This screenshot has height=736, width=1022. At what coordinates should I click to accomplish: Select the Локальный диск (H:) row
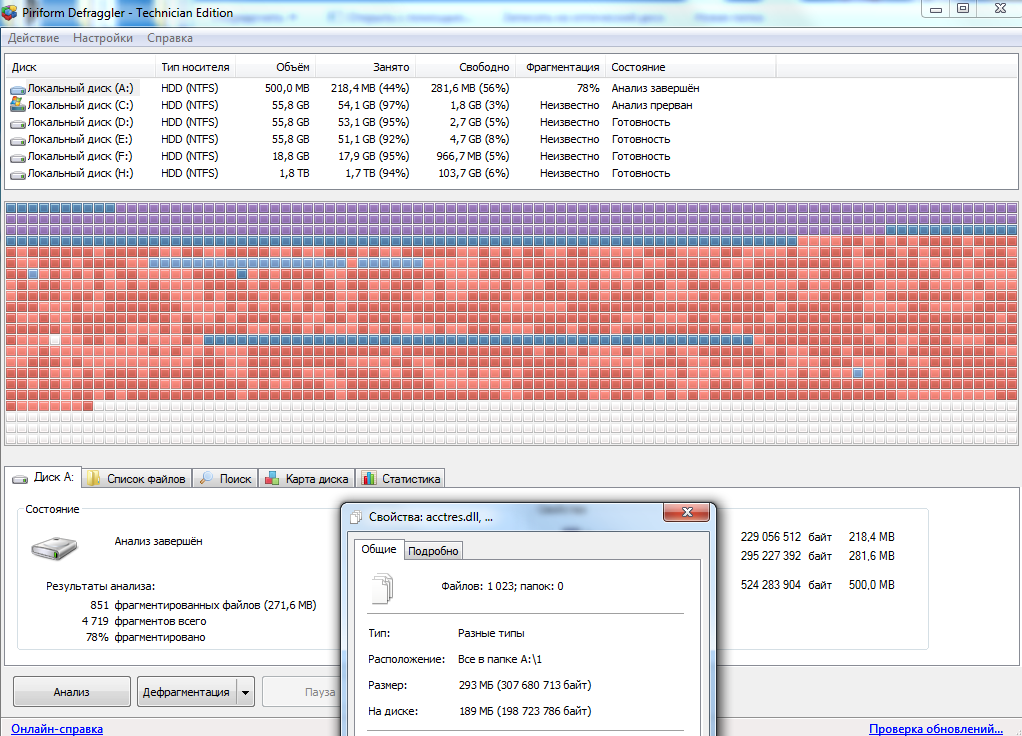point(391,173)
